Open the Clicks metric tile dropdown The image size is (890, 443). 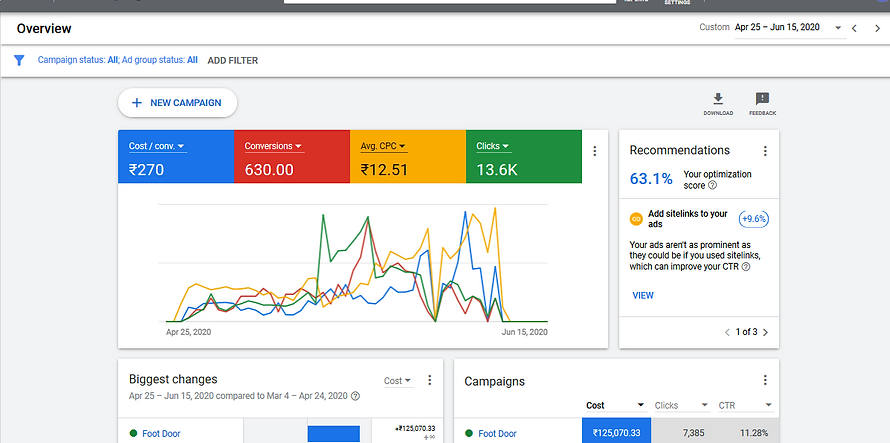coord(493,147)
